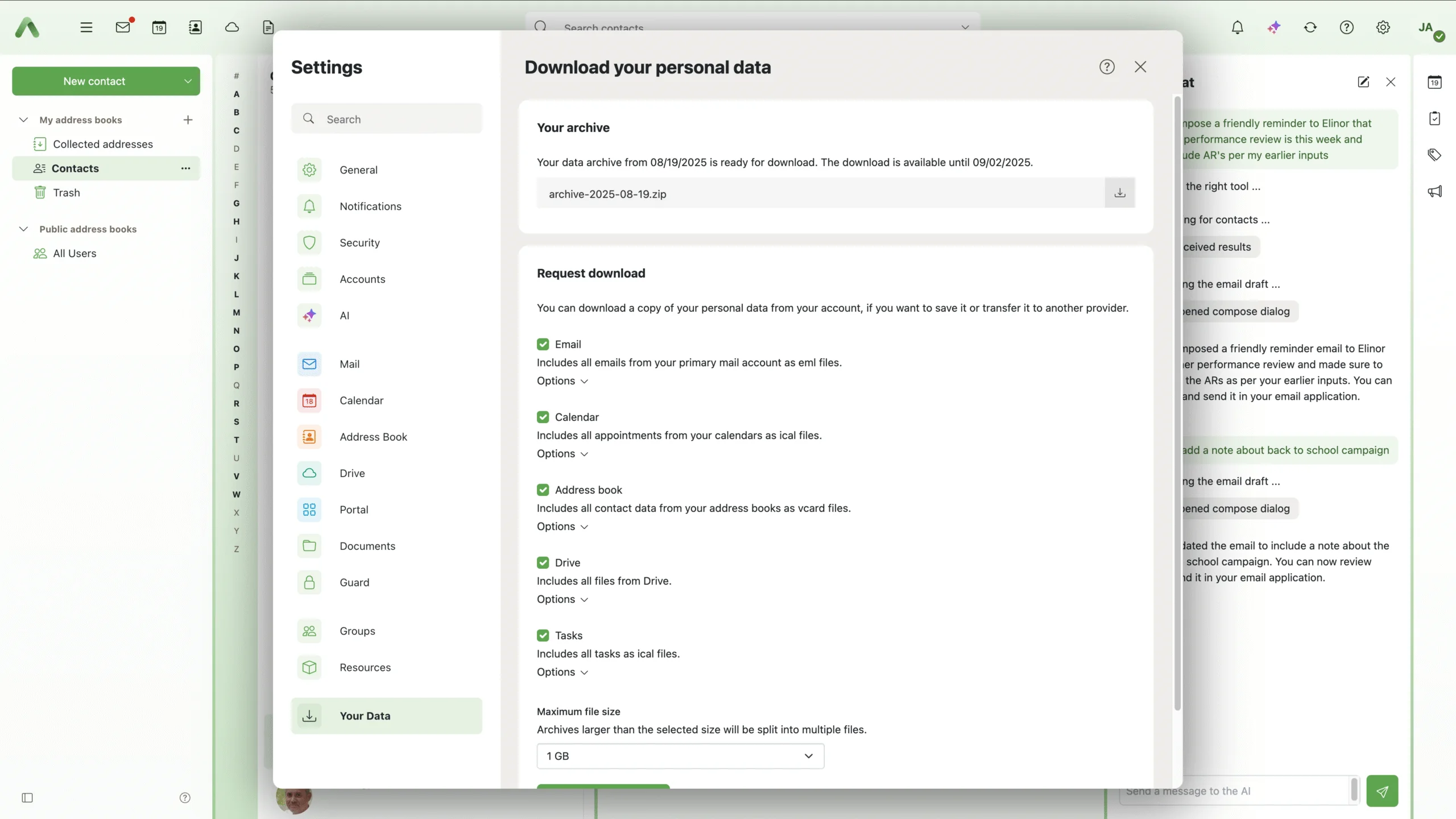The height and width of the screenshot is (819, 1456).
Task: Collapse My address books section
Action: coord(23,120)
